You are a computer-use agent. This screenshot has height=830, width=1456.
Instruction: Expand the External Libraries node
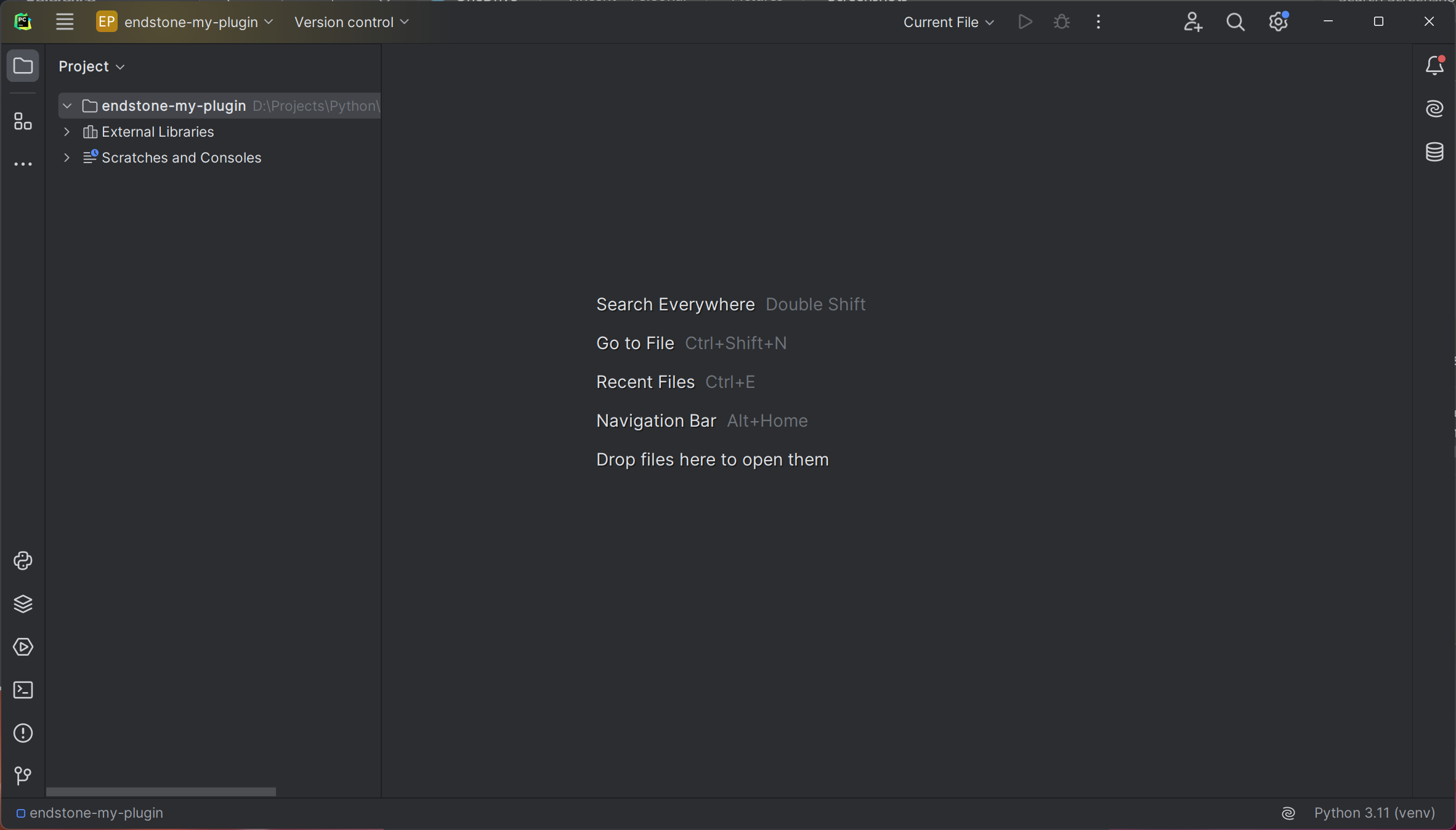pos(66,131)
